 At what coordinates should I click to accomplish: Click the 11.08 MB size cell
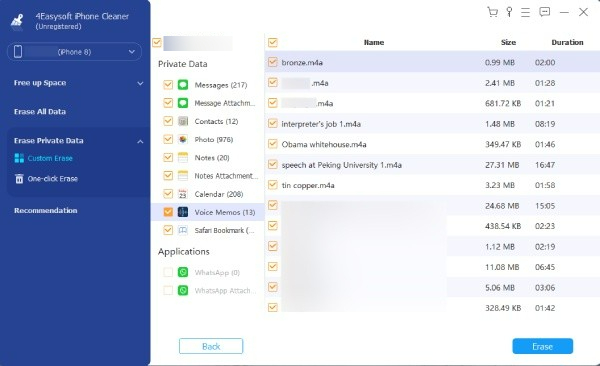502,267
